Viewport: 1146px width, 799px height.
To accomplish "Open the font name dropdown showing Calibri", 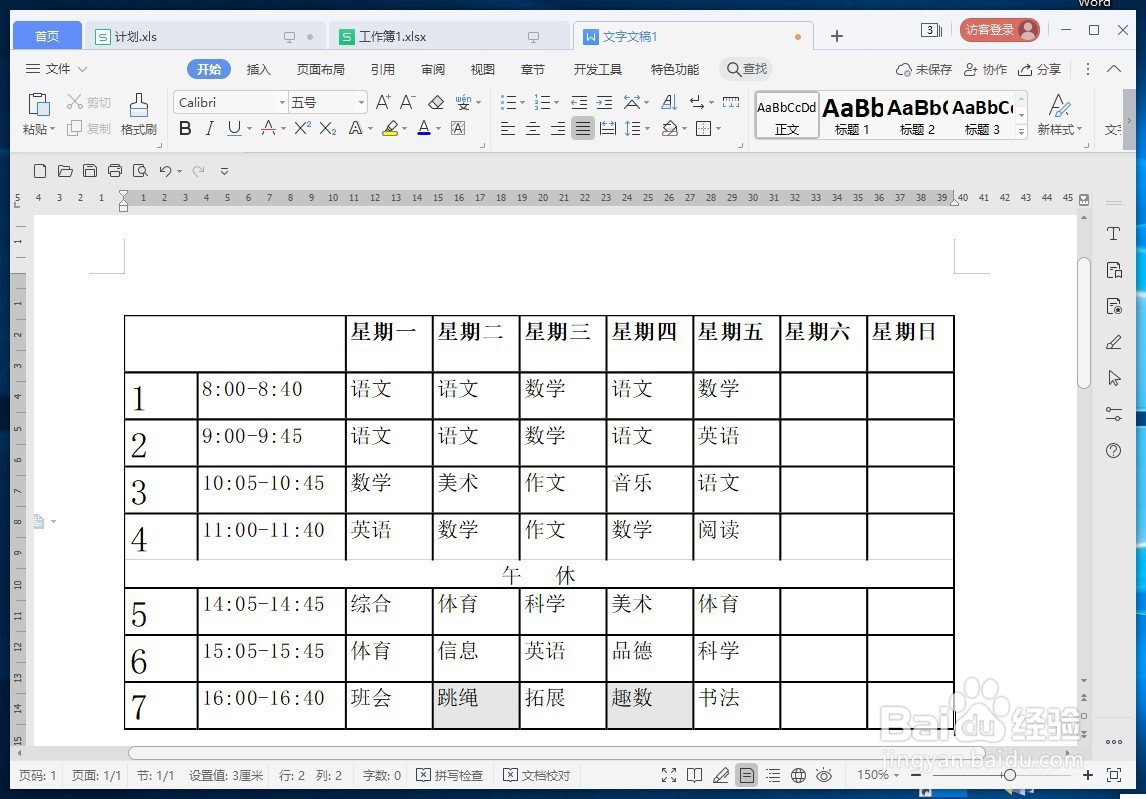I will pos(283,101).
